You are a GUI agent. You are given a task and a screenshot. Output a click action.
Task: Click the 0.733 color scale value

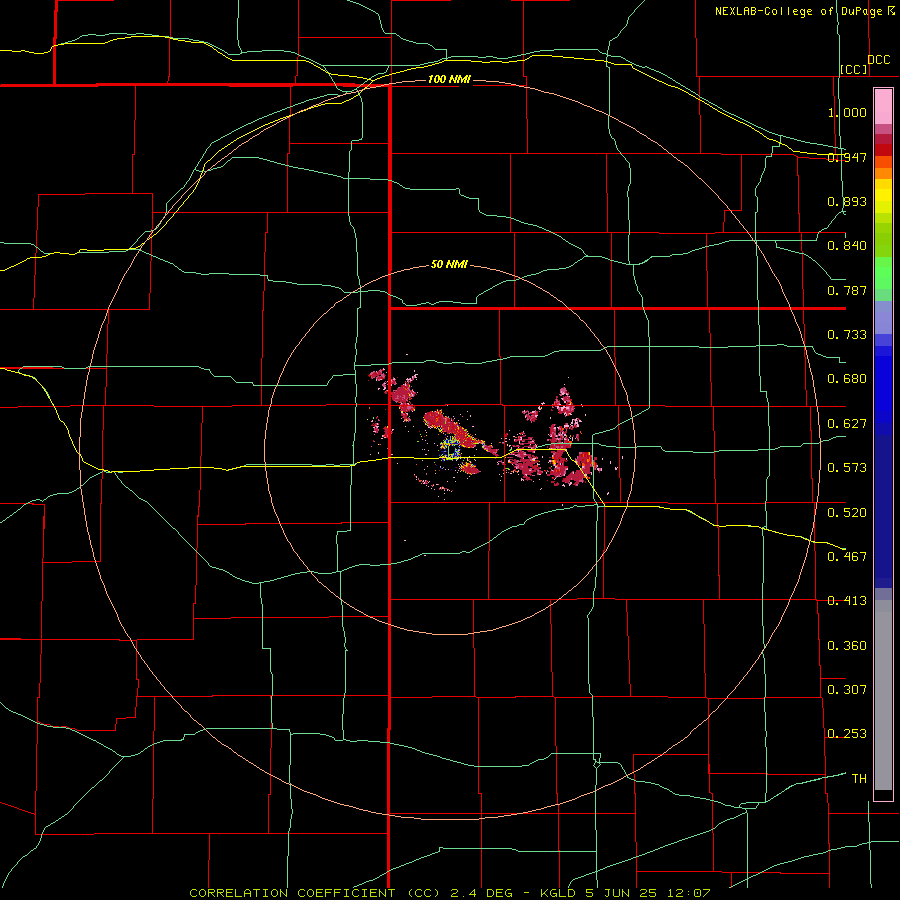click(847, 335)
